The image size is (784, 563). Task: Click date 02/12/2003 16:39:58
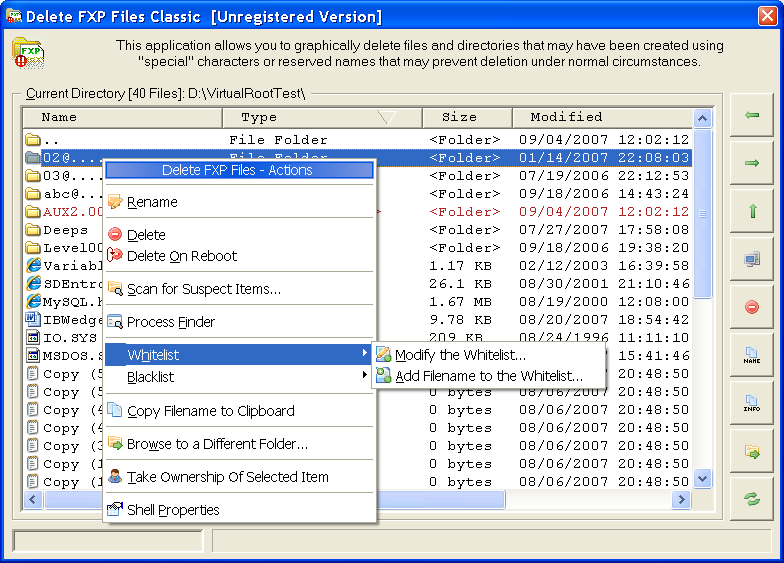pos(604,266)
